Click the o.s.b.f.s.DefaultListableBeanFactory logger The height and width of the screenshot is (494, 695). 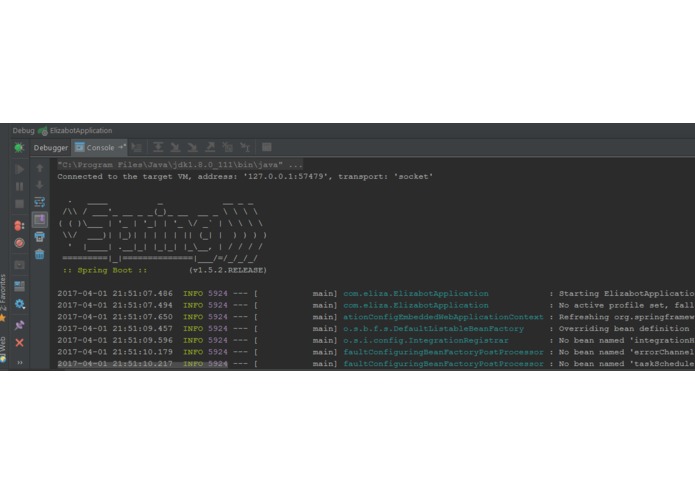click(x=433, y=329)
